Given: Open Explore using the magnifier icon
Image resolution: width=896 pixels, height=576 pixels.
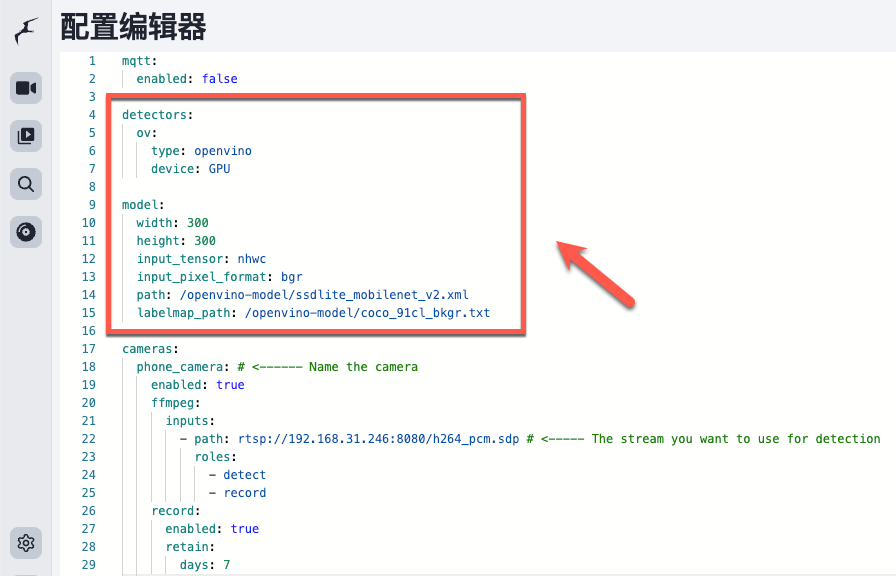Looking at the screenshot, I should [25, 184].
